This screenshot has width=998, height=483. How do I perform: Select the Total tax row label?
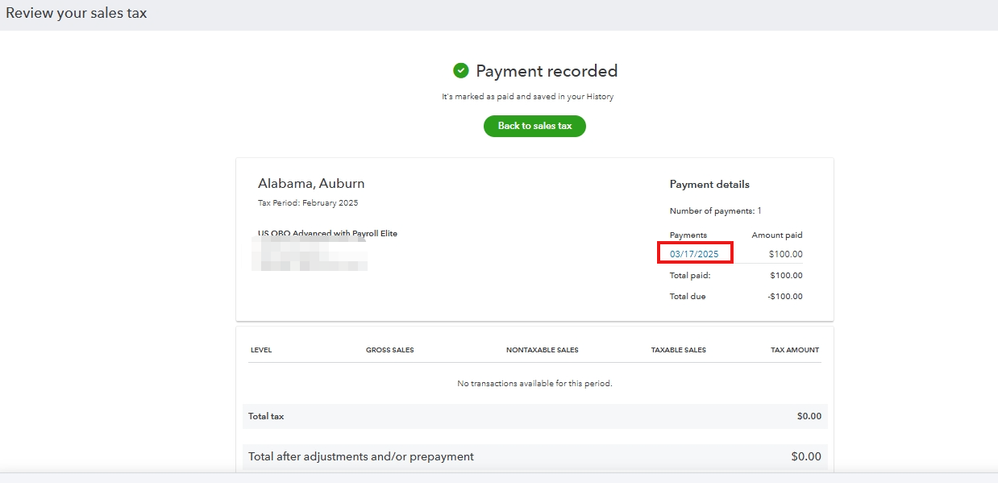(x=266, y=416)
